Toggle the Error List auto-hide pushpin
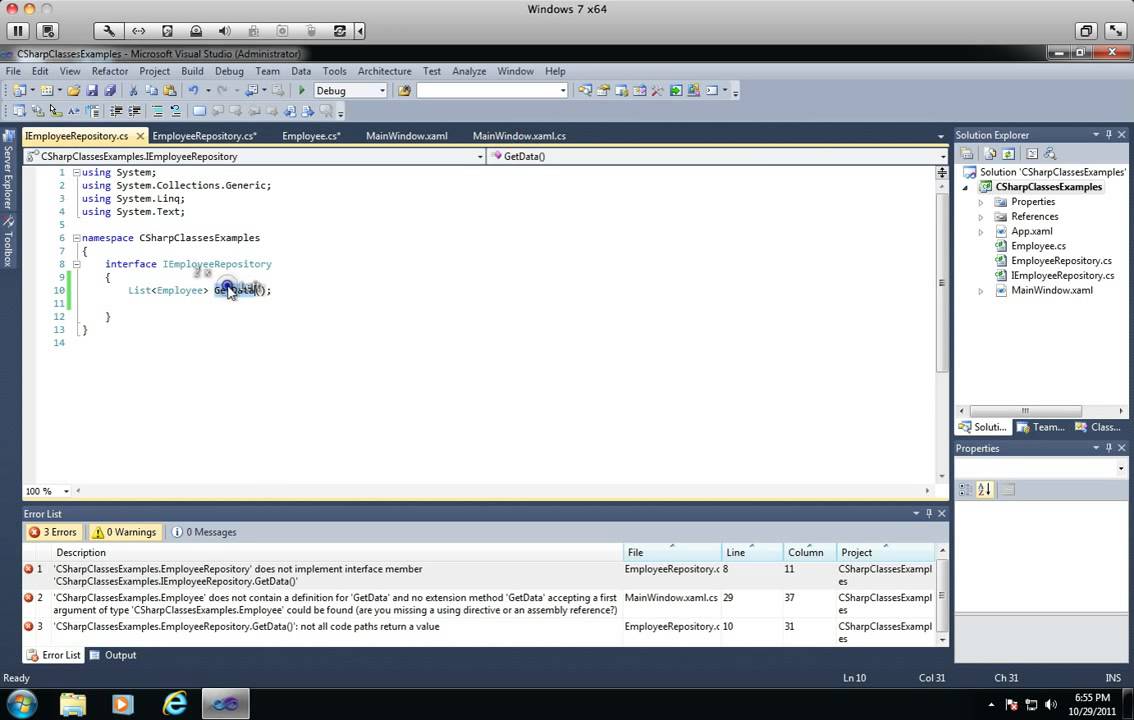 pyautogui.click(x=929, y=513)
